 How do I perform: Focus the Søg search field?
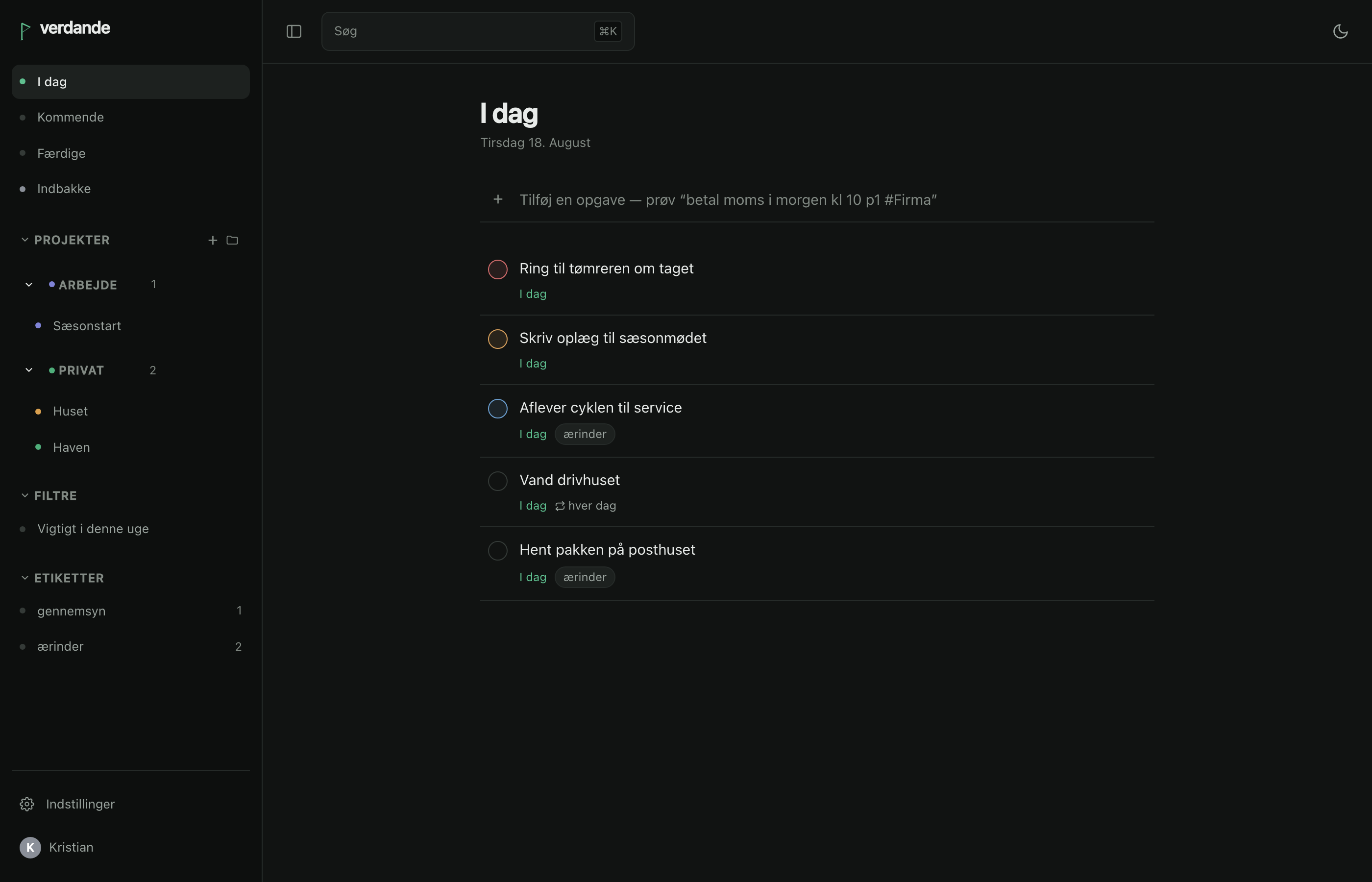point(478,31)
